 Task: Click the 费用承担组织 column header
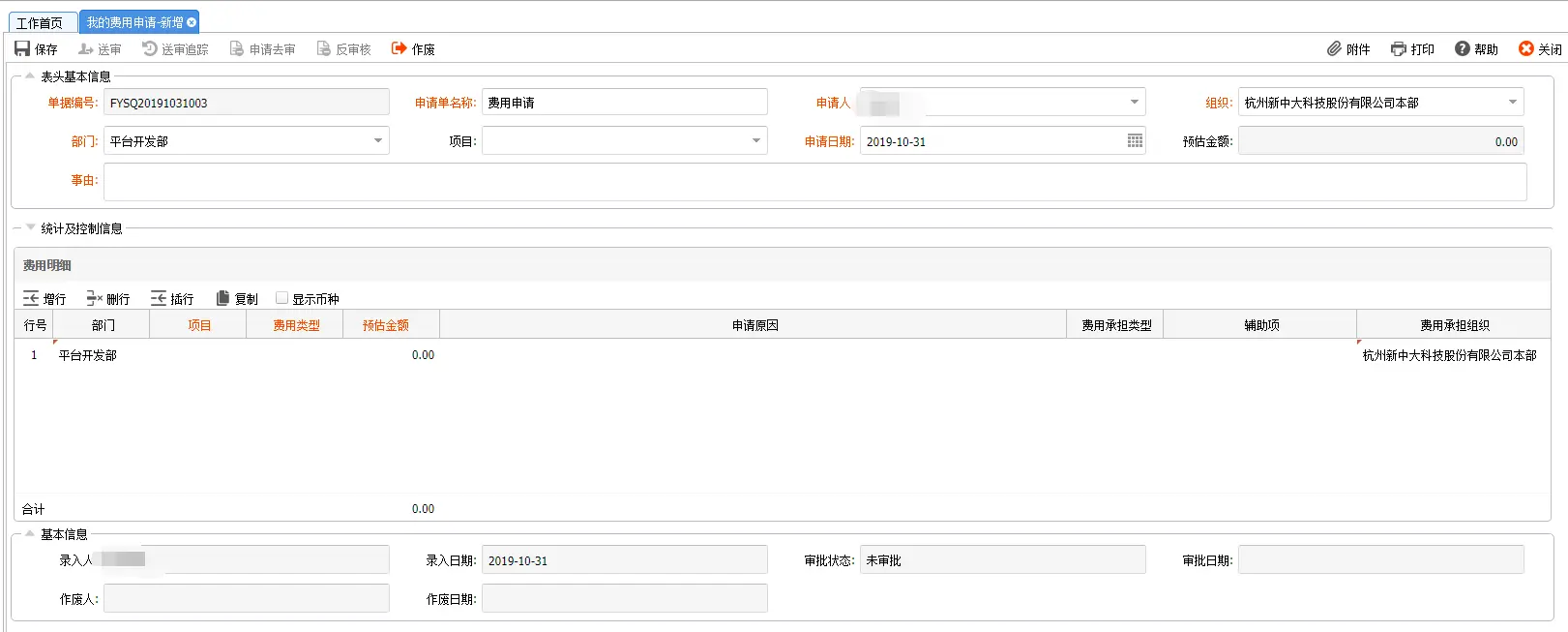1454,324
